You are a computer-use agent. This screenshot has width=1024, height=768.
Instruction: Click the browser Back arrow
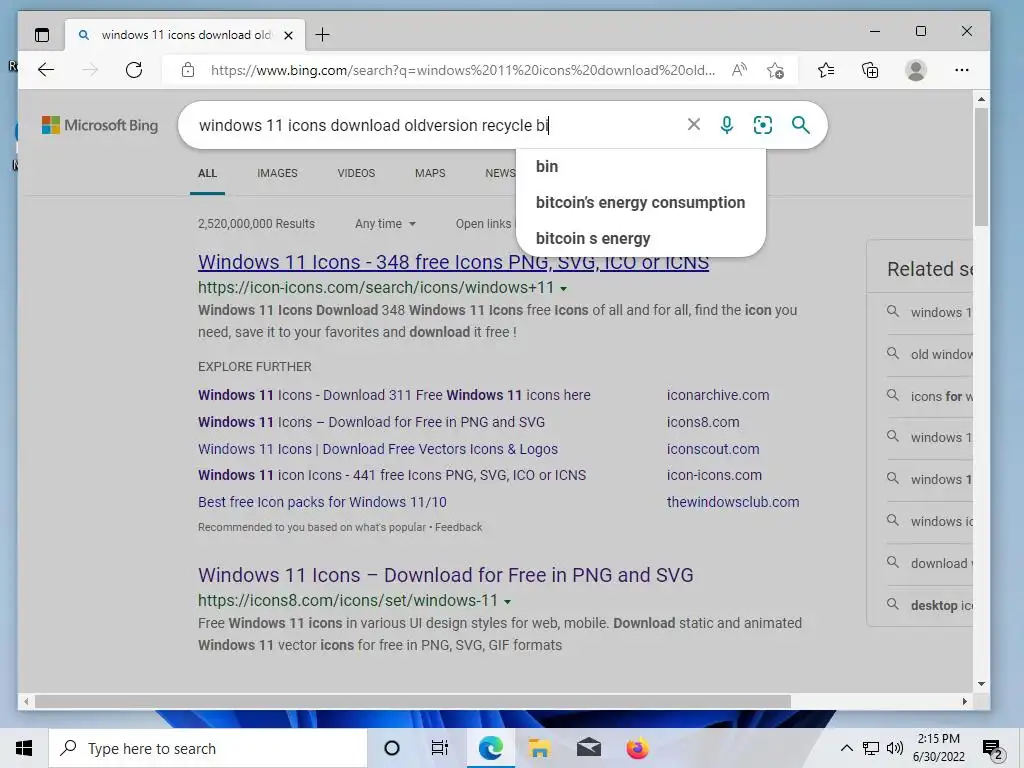click(x=46, y=70)
